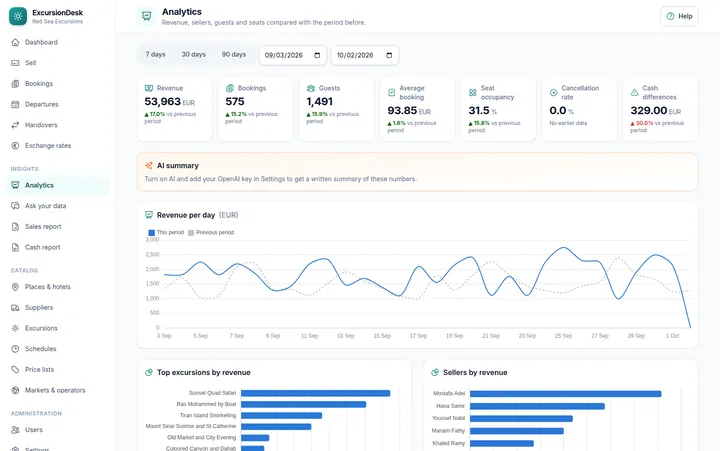Click the Seat occupancy card icon
Screen dimensions: 720x451
tap(472, 92)
